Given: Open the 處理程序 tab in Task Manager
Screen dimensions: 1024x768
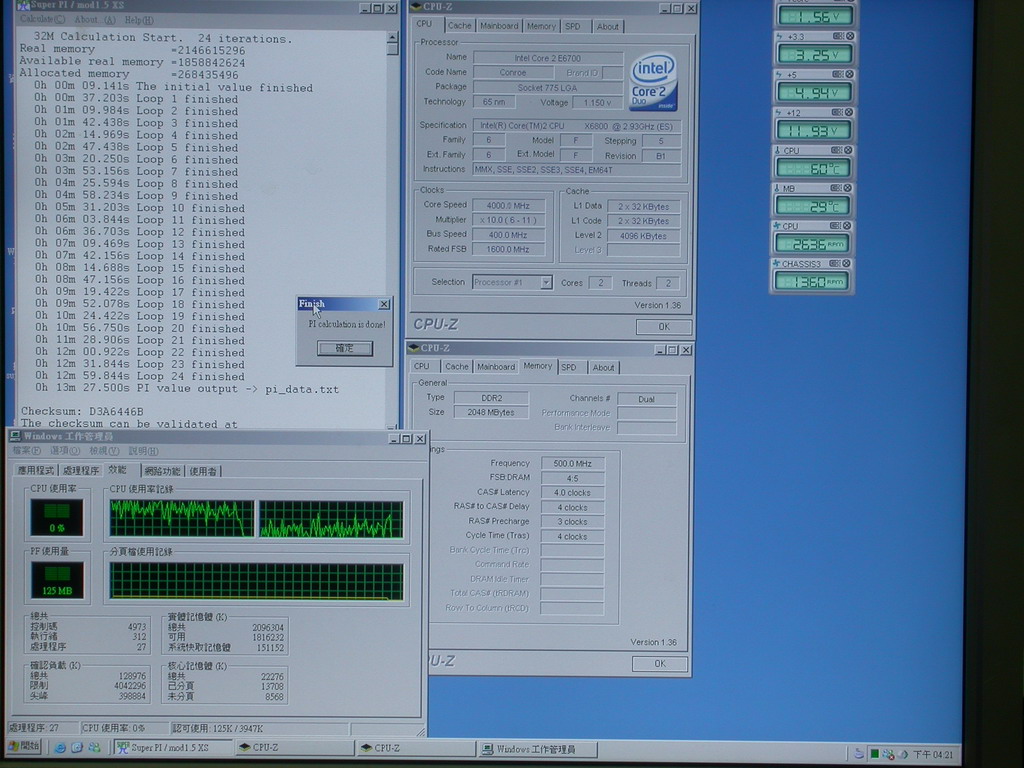Looking at the screenshot, I should click(x=81, y=470).
